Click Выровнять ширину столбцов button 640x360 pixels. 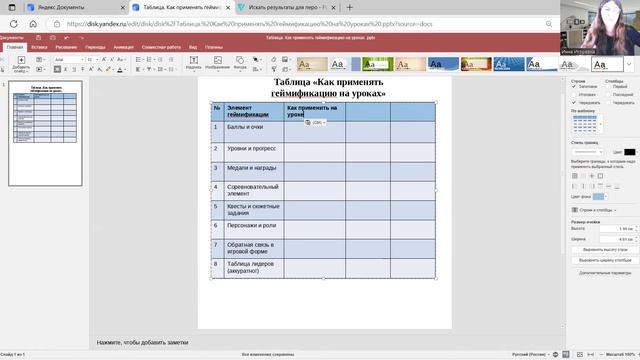pyautogui.click(x=605, y=260)
